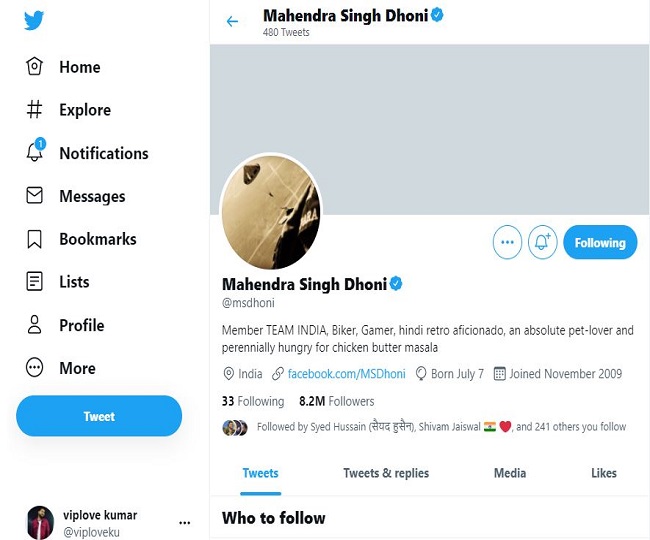Open Bookmarks icon in sidebar

[34, 239]
